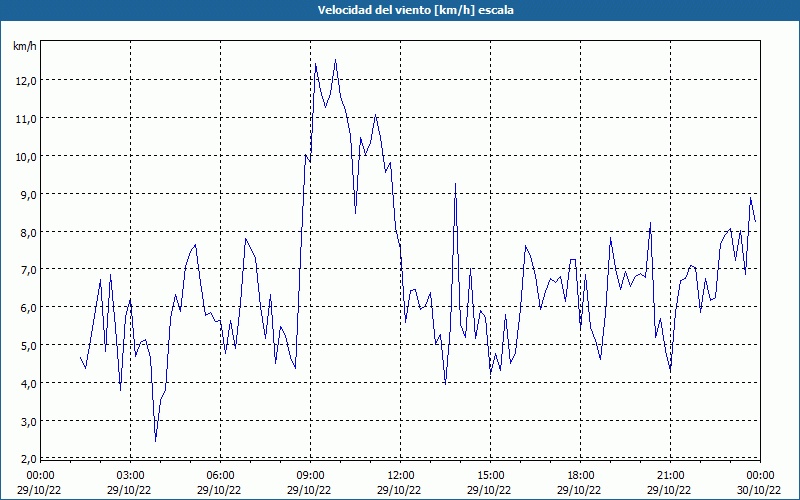Screen dimensions: 800x500
Task: Click the '29/10/22' date under 03:00
Action: (x=129, y=490)
